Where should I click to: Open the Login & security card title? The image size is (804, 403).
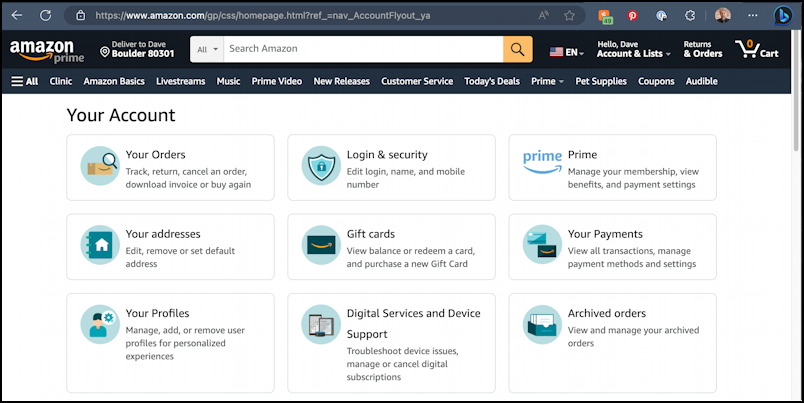coord(387,155)
